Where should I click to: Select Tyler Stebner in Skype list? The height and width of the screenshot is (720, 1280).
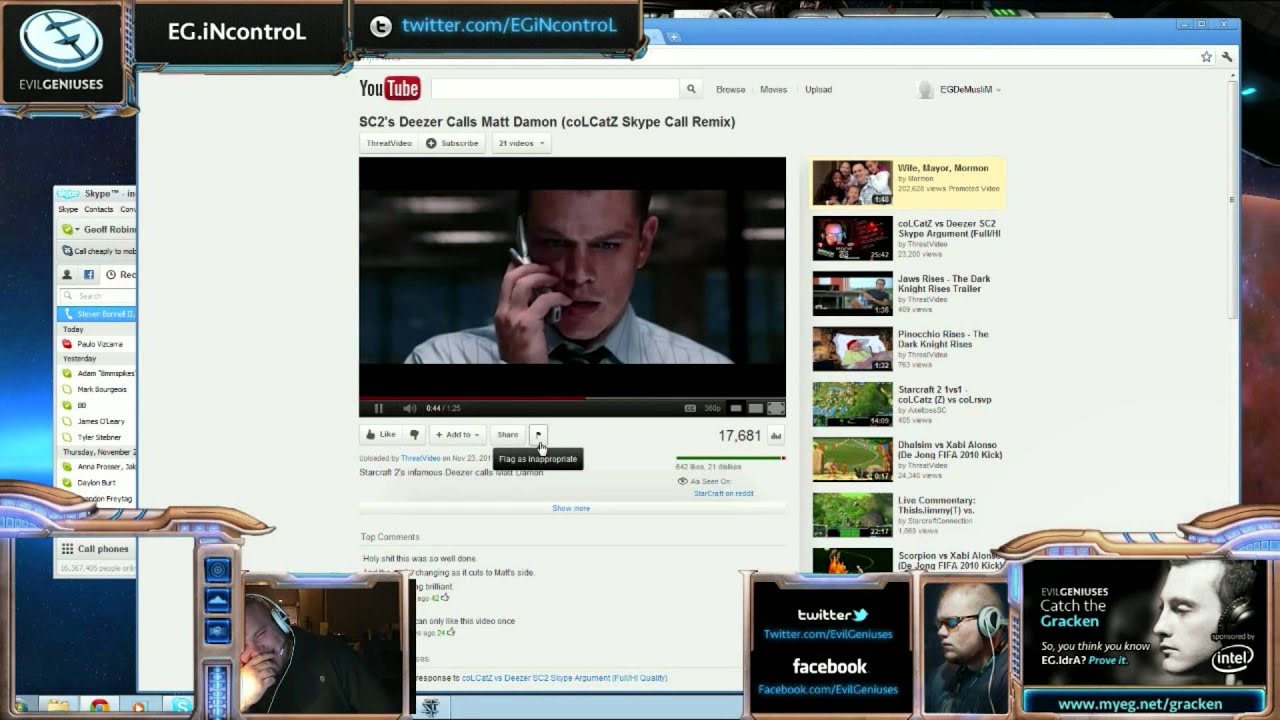pyautogui.click(x=97, y=437)
